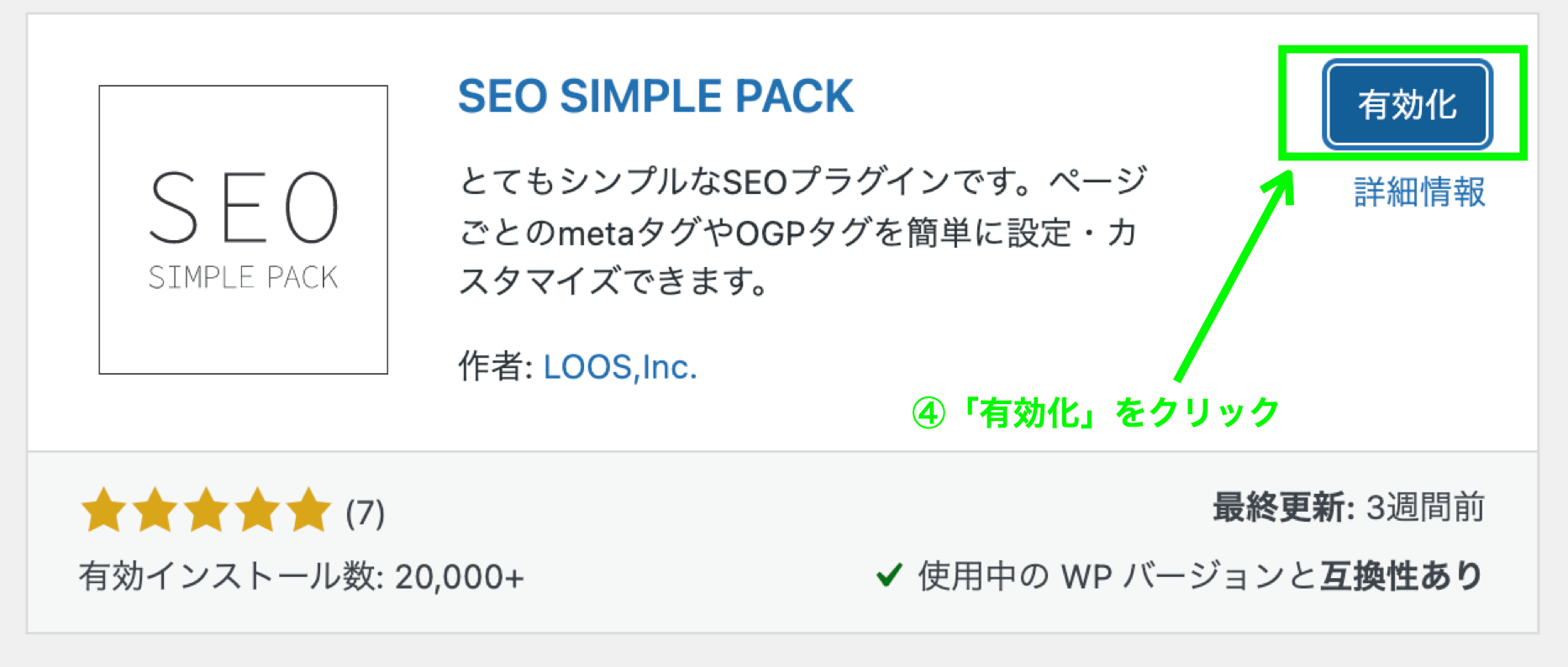Click the 作者: label before LOOS,Inc.

click(x=494, y=365)
